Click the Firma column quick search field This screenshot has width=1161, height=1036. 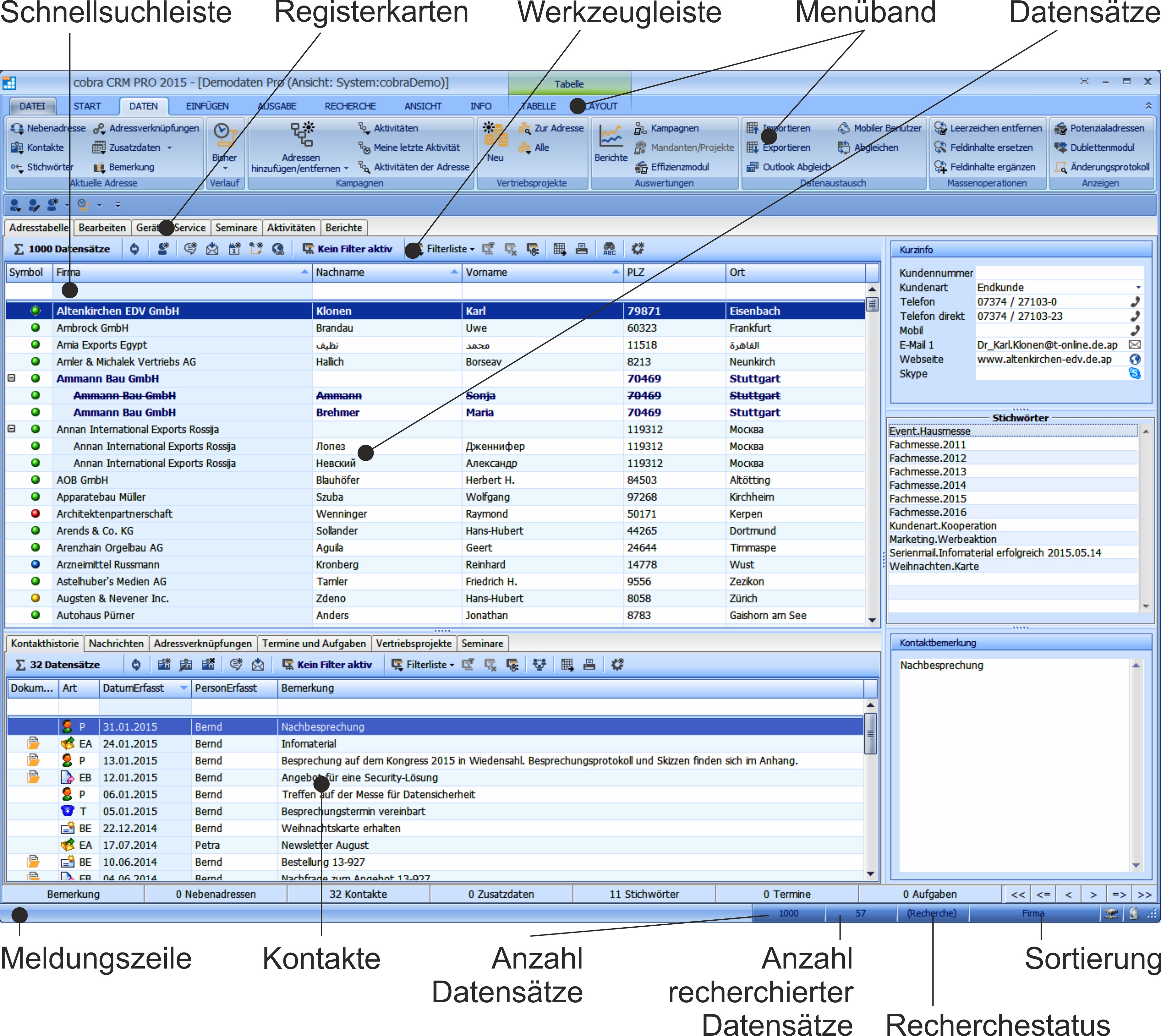(x=182, y=291)
